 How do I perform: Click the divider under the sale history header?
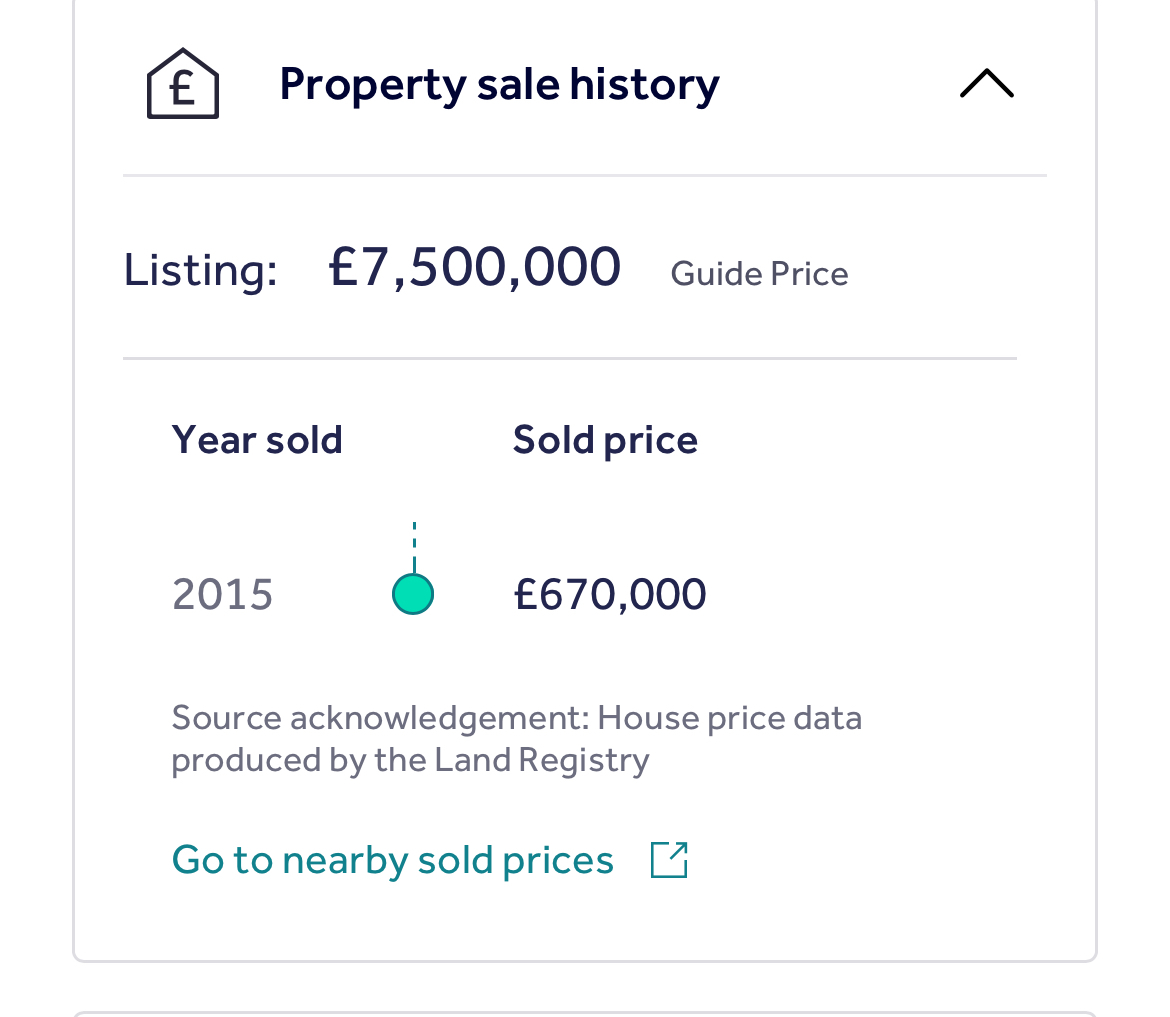click(x=584, y=175)
